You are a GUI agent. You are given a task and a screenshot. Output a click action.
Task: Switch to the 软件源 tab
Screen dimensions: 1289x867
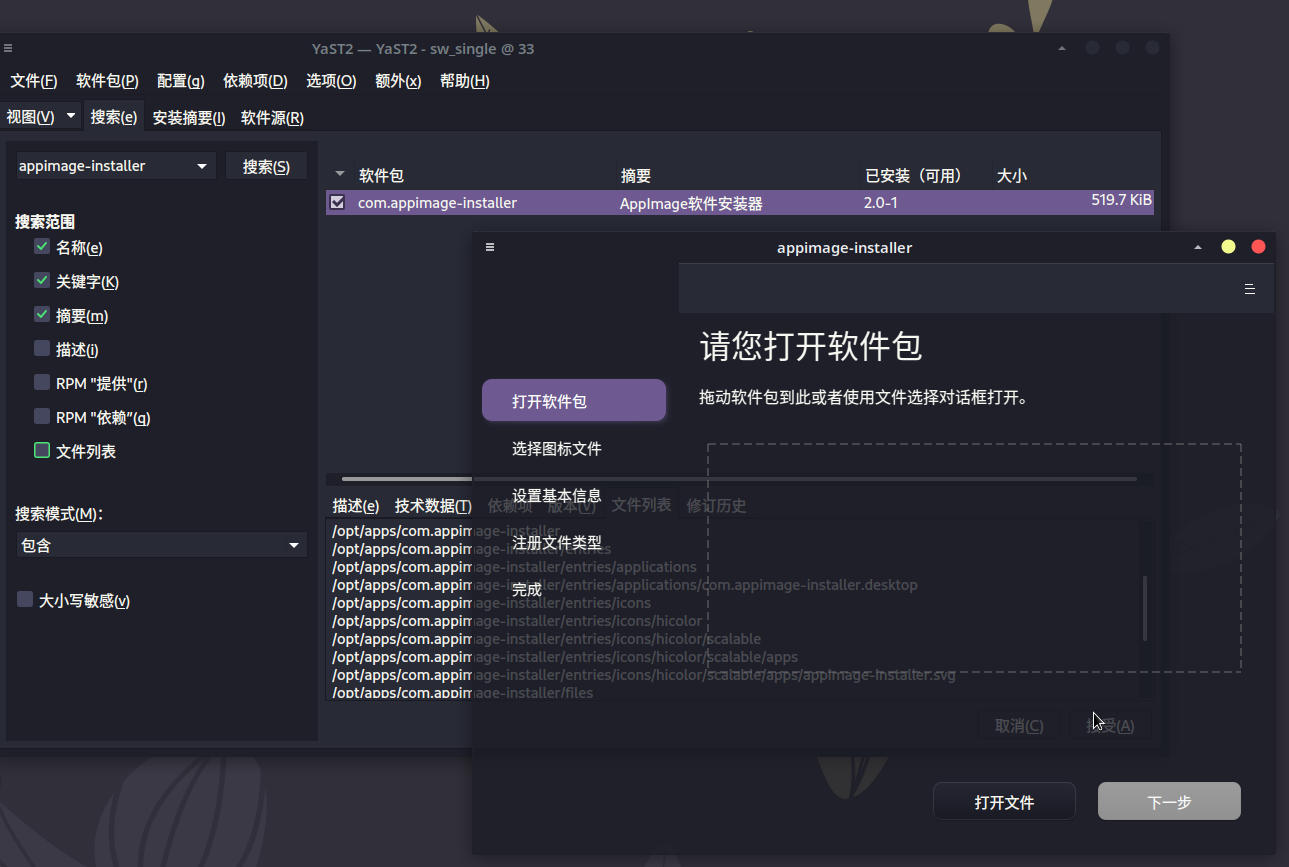pos(272,117)
